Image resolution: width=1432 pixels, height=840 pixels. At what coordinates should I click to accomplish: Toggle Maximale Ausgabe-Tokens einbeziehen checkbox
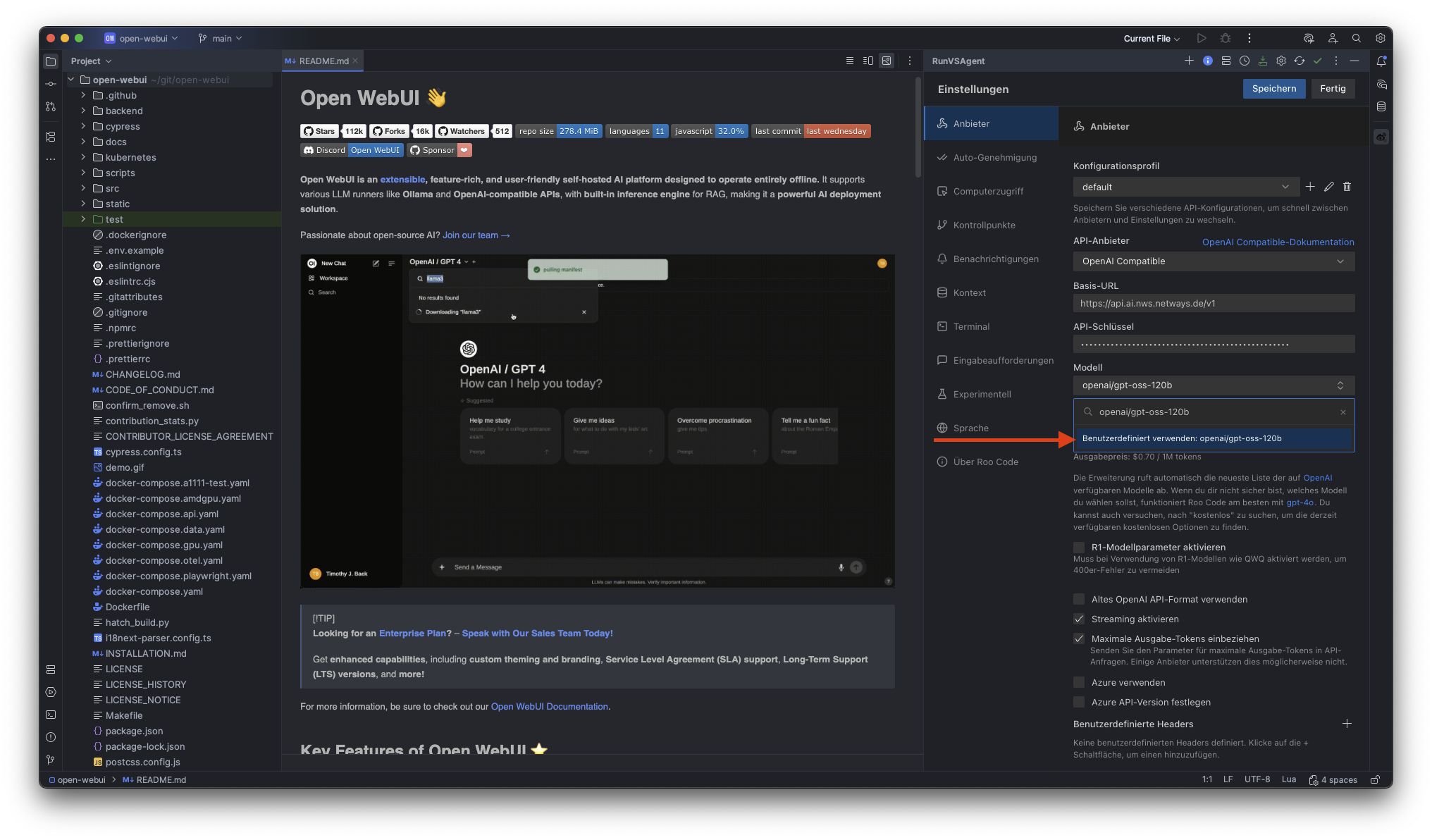tap(1079, 638)
